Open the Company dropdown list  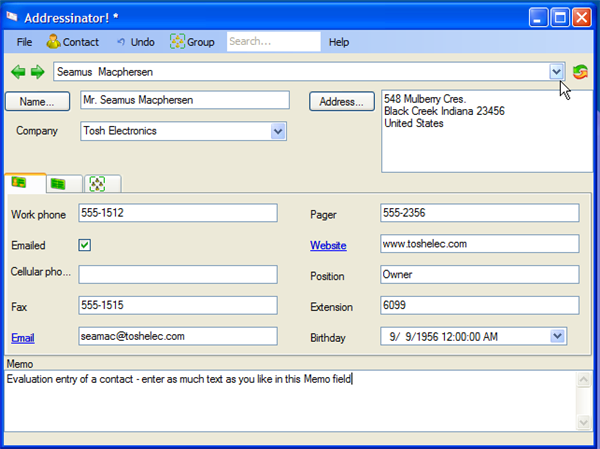[x=278, y=131]
